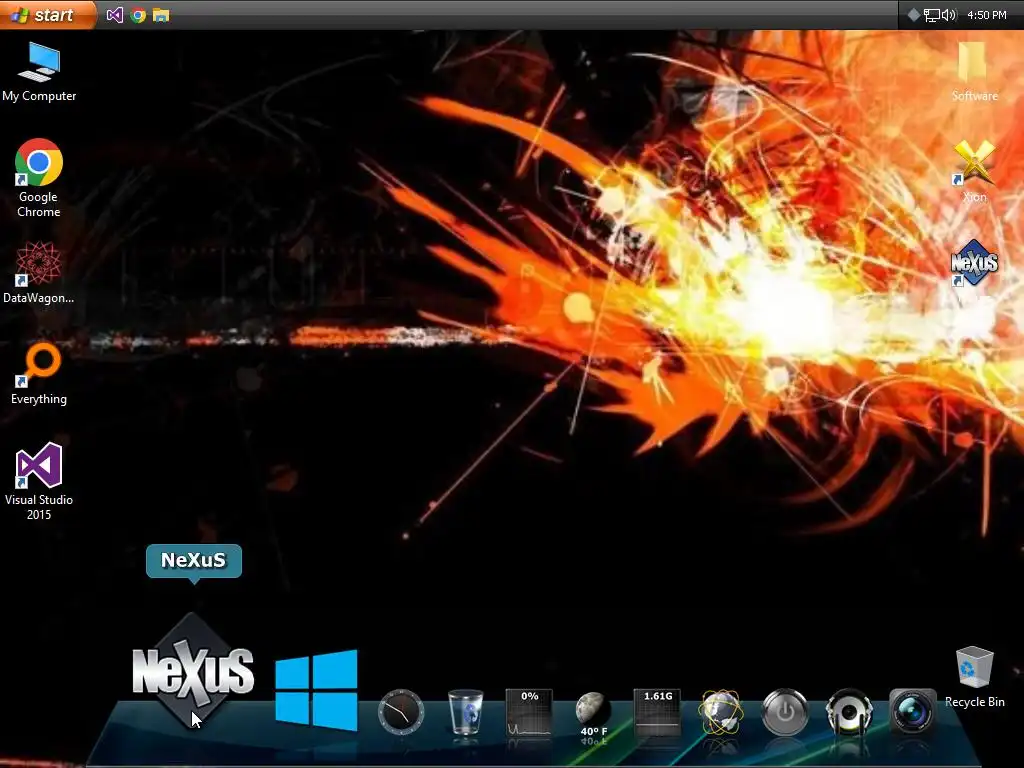Open the analog clock dock item
Viewport: 1024px width, 768px height.
[401, 712]
